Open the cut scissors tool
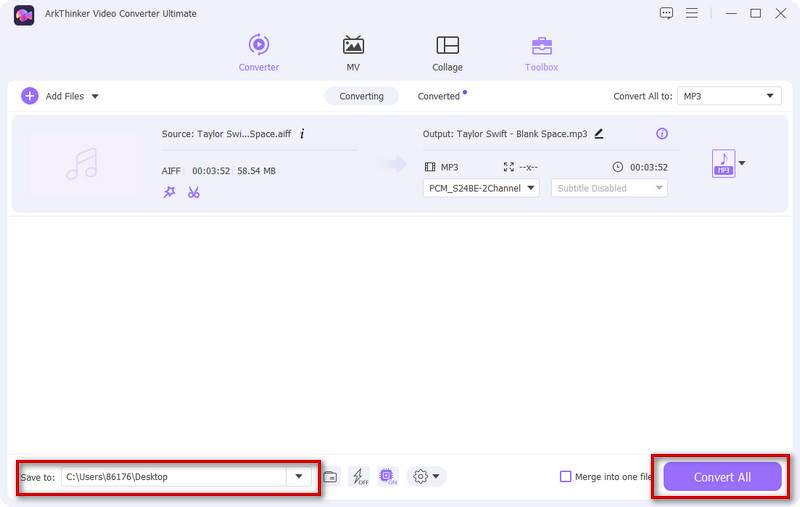Screen dimensions: 800x507 click(x=193, y=192)
